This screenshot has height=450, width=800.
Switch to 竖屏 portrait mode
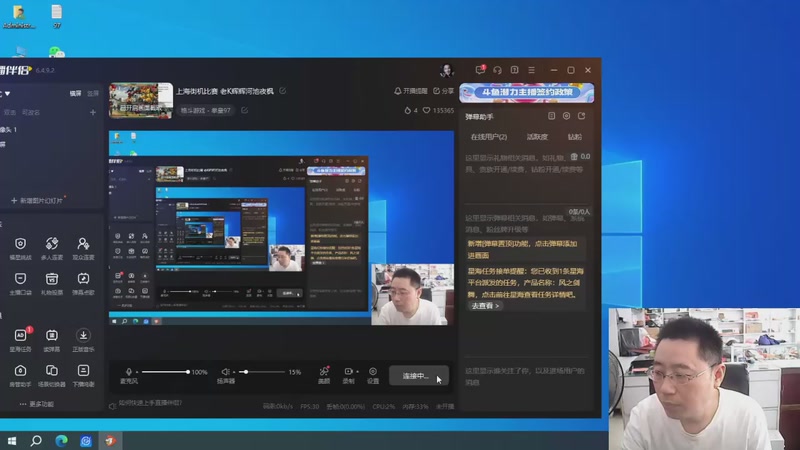click(93, 93)
